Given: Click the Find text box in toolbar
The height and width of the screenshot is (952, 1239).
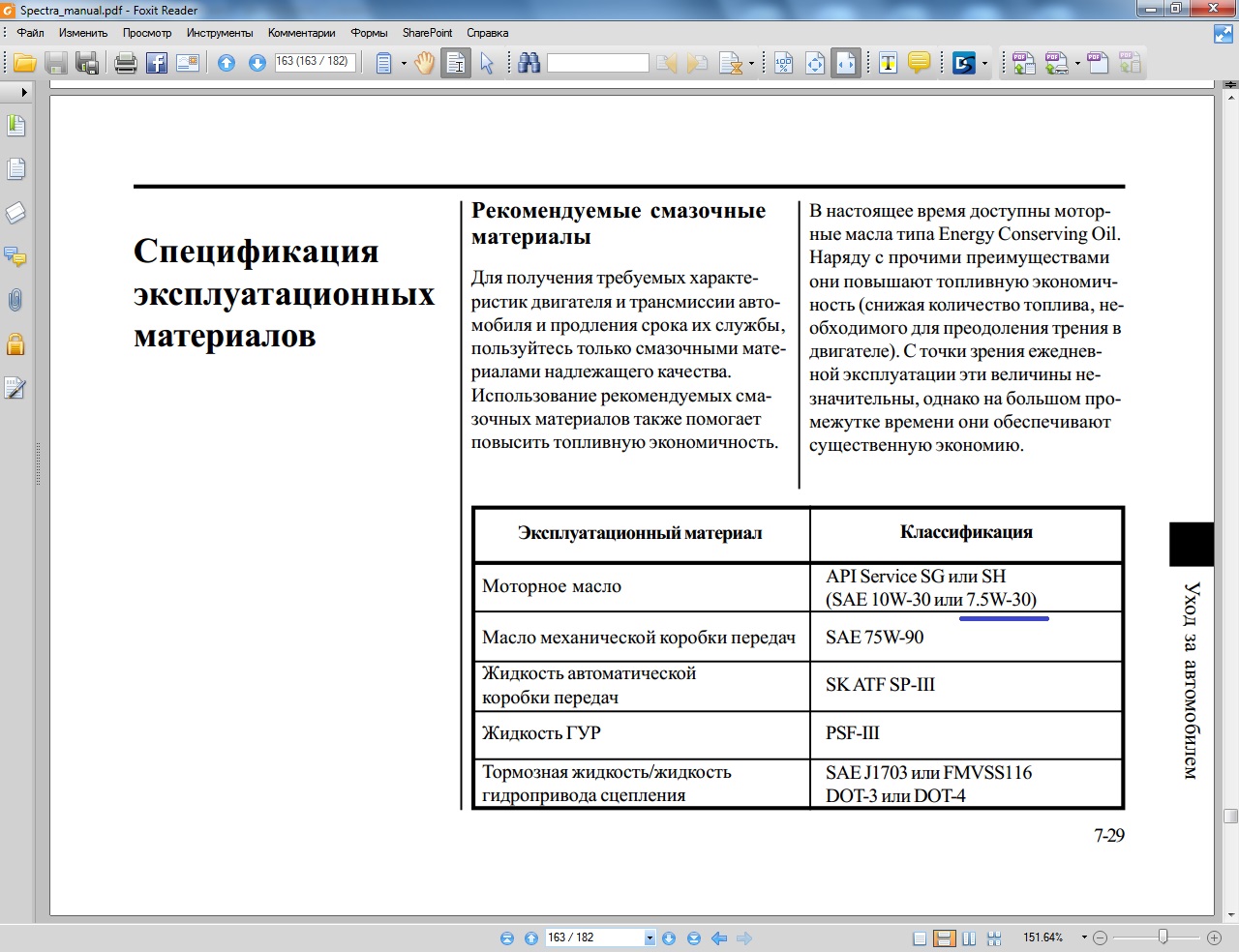Looking at the screenshot, I should [x=597, y=63].
